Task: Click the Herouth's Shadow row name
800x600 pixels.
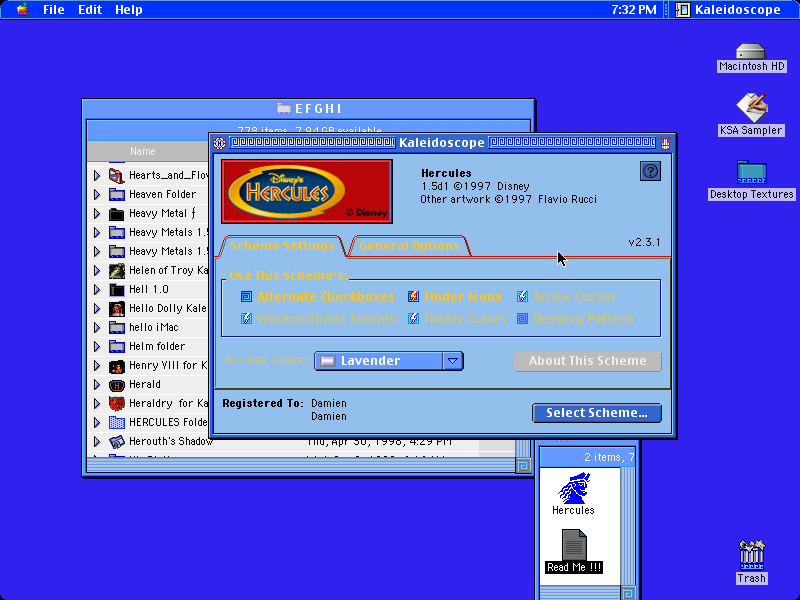Action: coord(170,441)
